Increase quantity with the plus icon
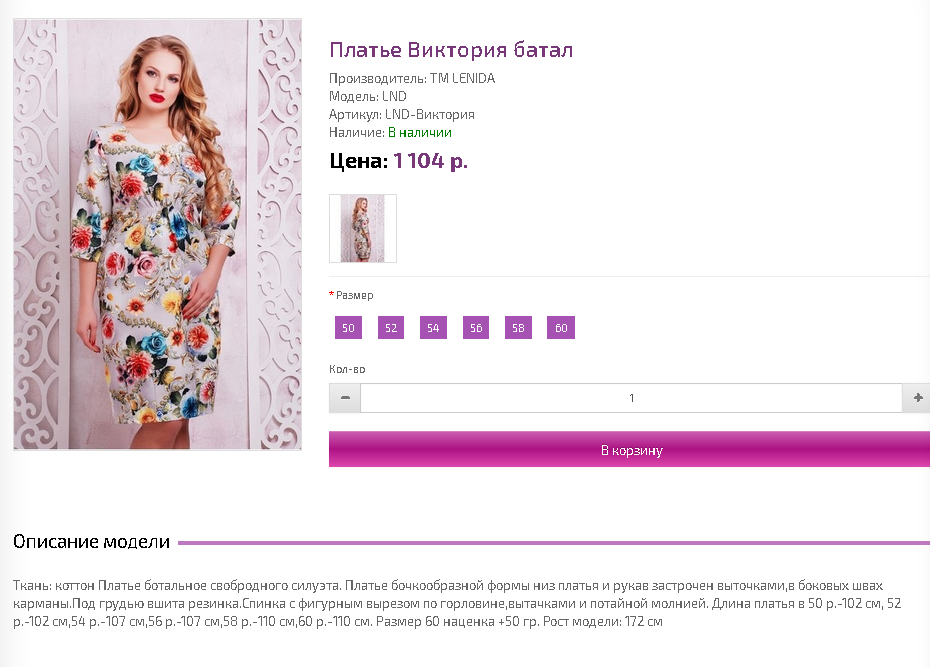The image size is (930, 667). click(916, 398)
